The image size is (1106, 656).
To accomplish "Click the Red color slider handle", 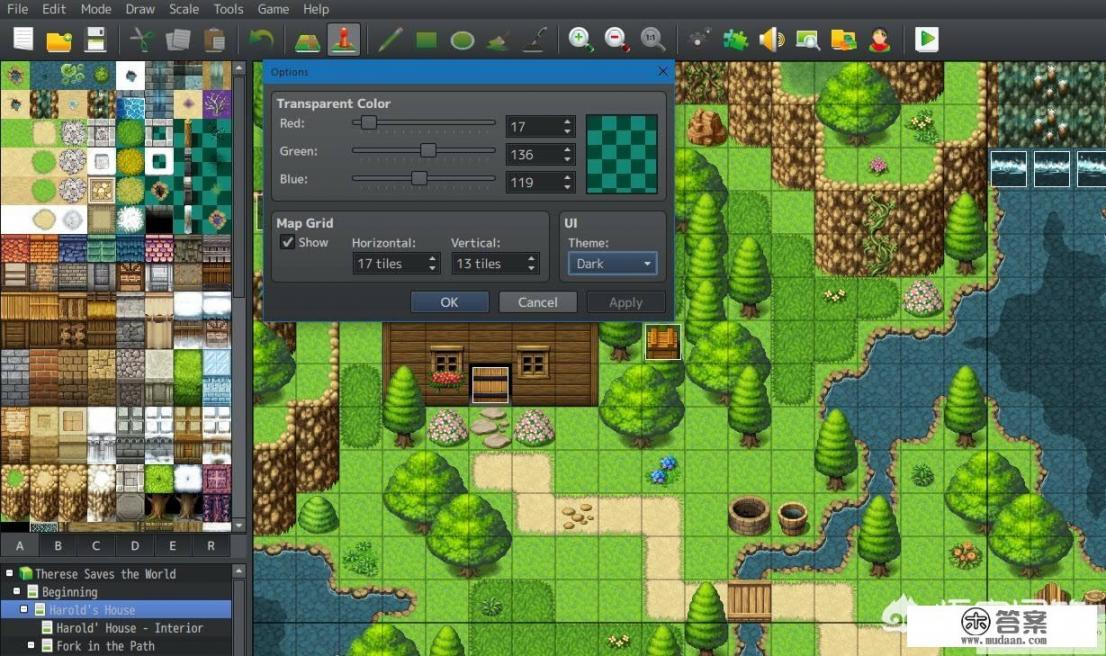I will 368,123.
